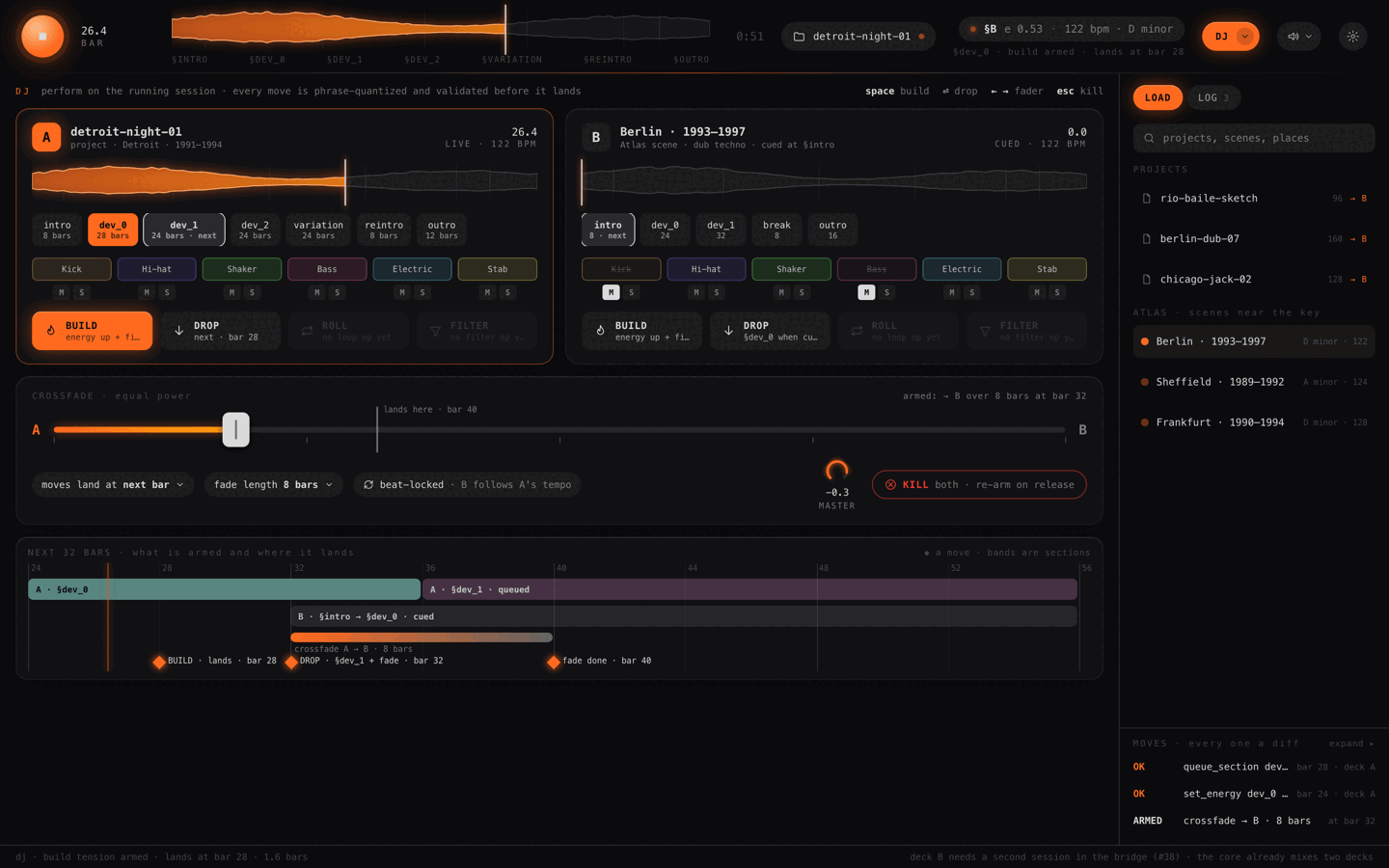Click the search magnifier icon in sidebar
Viewport: 1389px width, 868px height.
[1149, 138]
